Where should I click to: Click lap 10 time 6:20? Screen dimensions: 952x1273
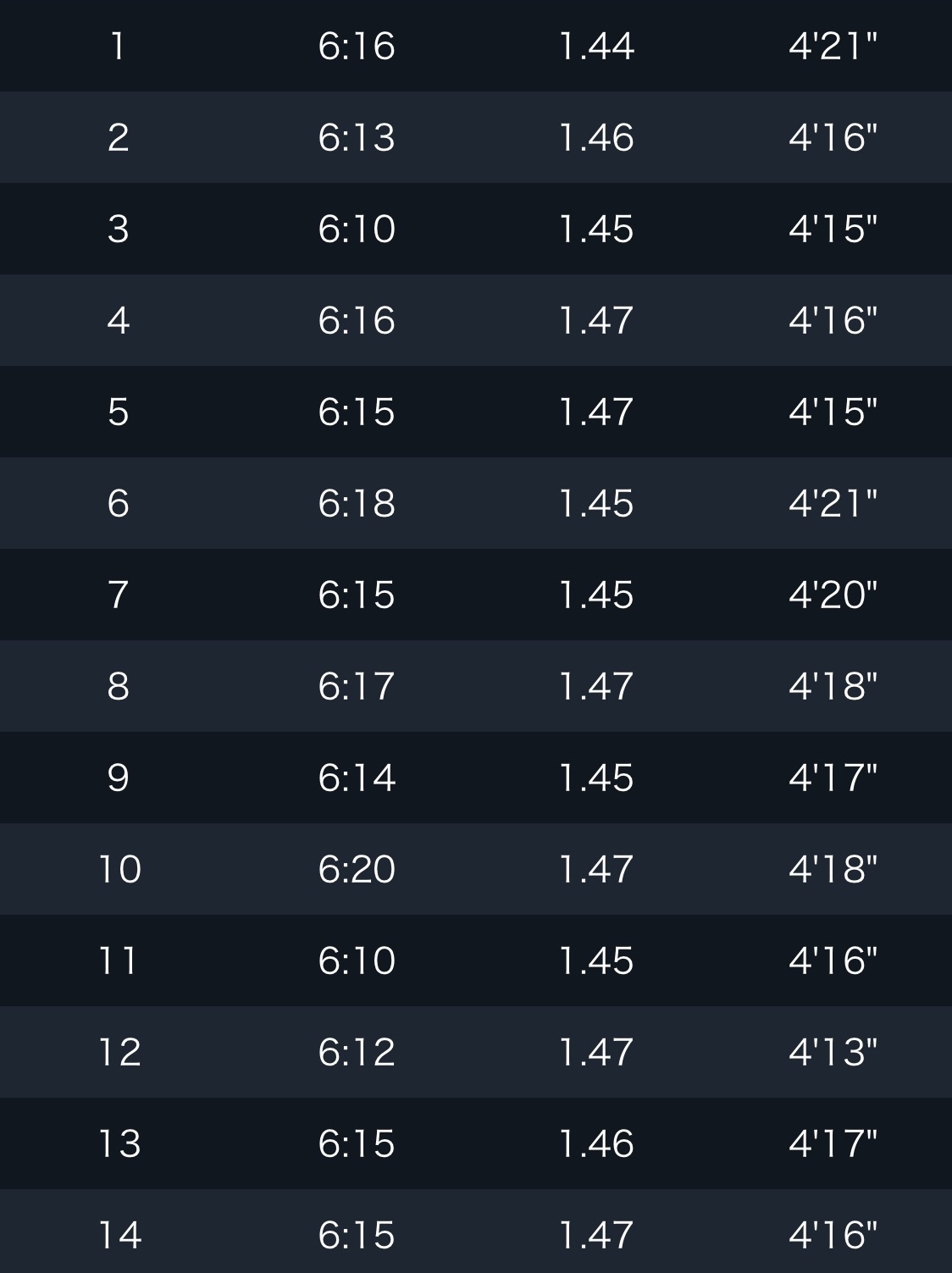coord(357,869)
